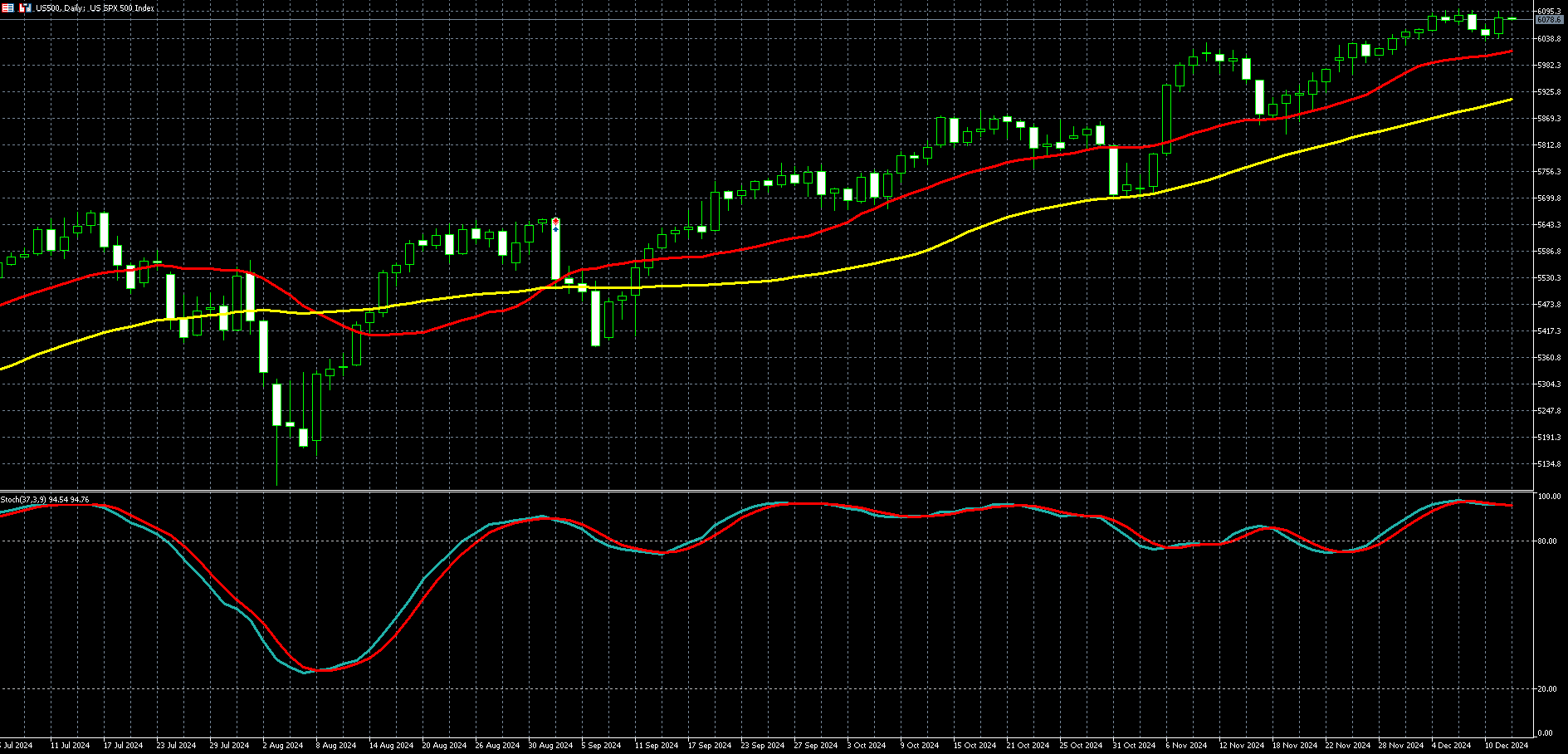Click the 6095.3 price level on the axis
Screen dimensions: 1568x754
pyautogui.click(x=1549, y=12)
